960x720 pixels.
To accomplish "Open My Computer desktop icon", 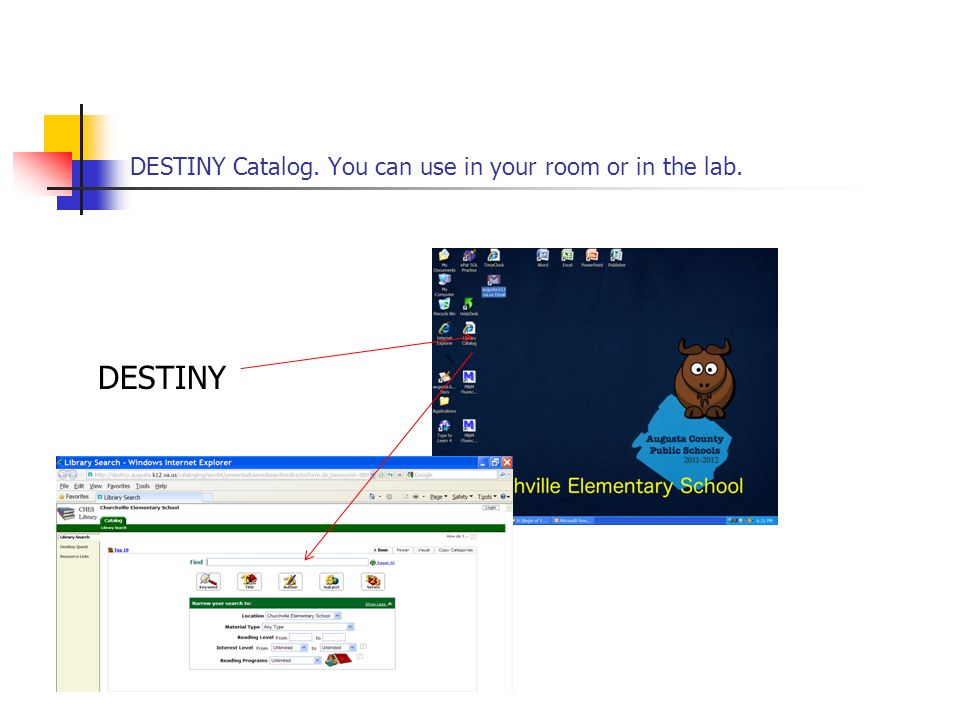I will [x=444, y=285].
